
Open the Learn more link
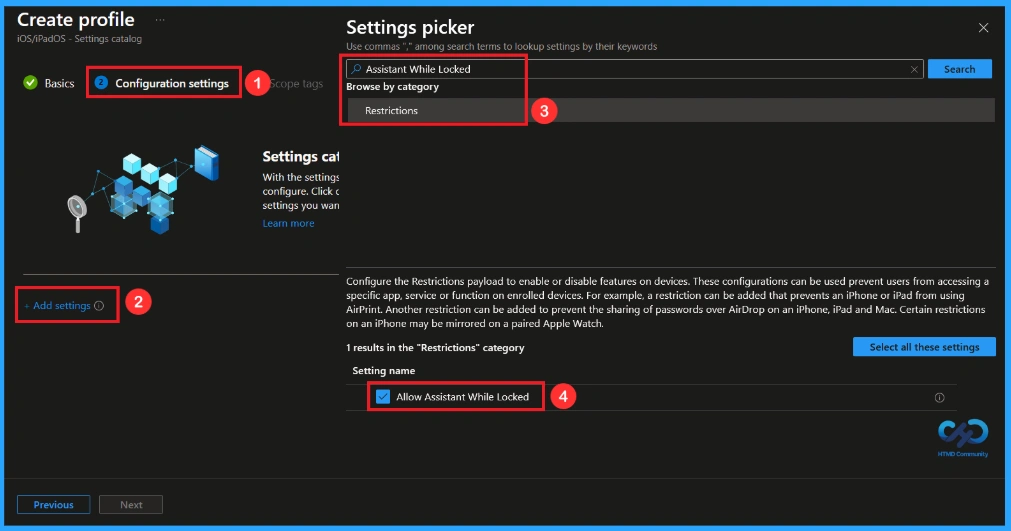point(288,223)
